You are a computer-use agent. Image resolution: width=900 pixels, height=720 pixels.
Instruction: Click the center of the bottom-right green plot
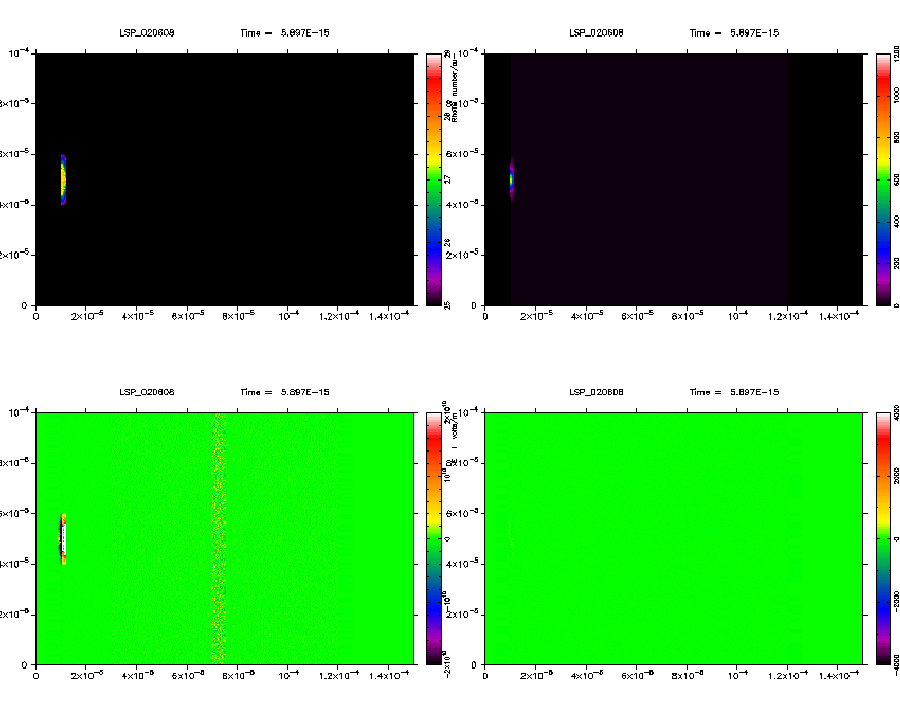click(x=673, y=538)
